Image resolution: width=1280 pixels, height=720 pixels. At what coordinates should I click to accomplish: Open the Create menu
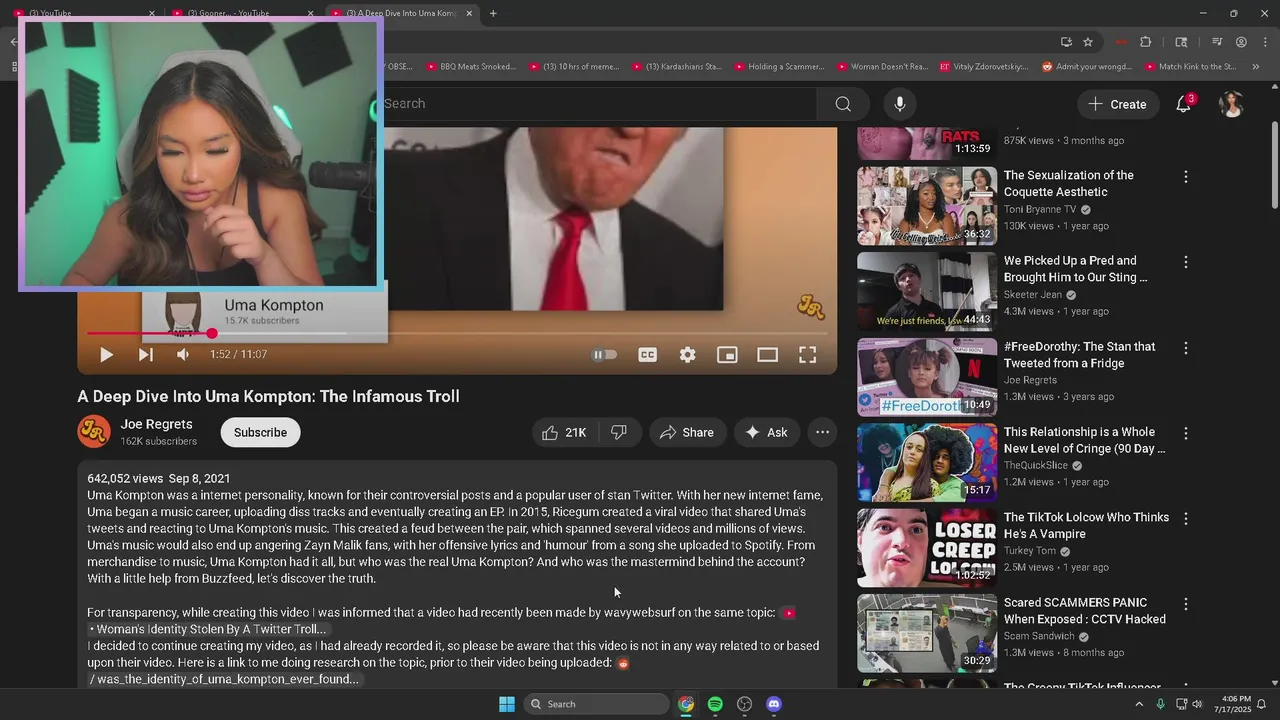[1117, 104]
